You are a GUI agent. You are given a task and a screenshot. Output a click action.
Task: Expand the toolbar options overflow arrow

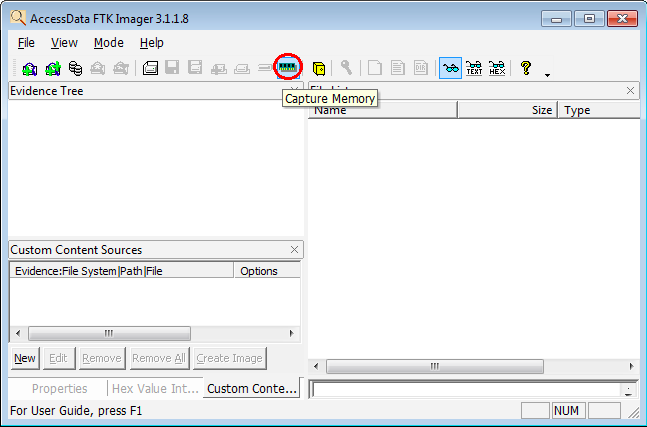tap(548, 75)
